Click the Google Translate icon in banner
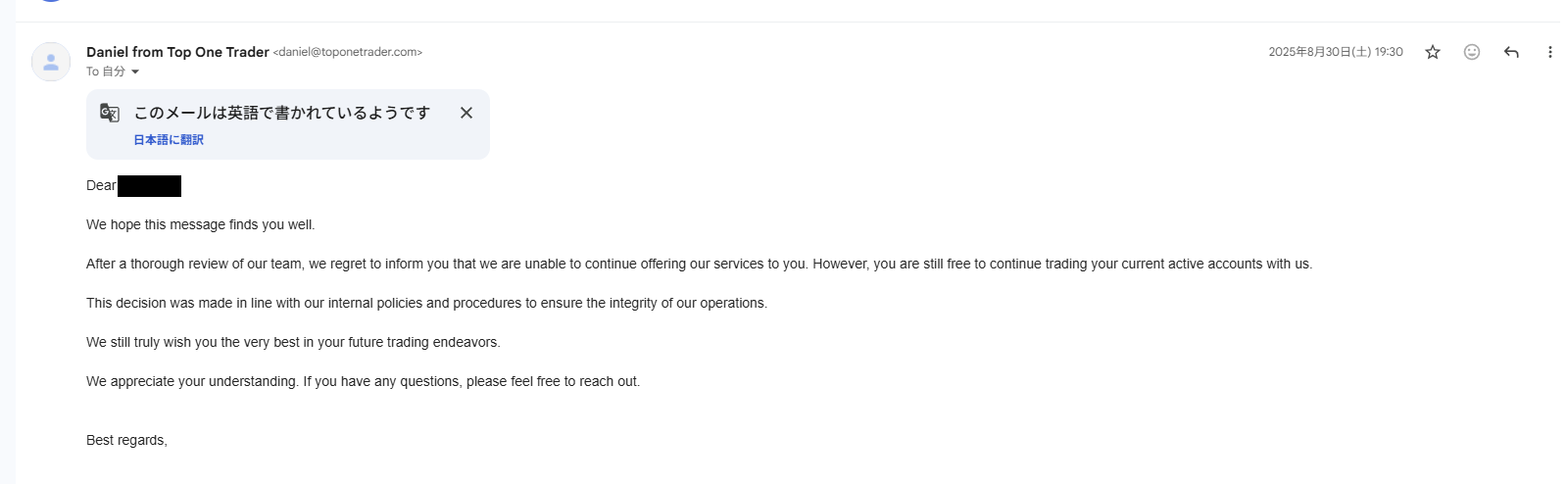The height and width of the screenshot is (484, 1568). point(110,113)
